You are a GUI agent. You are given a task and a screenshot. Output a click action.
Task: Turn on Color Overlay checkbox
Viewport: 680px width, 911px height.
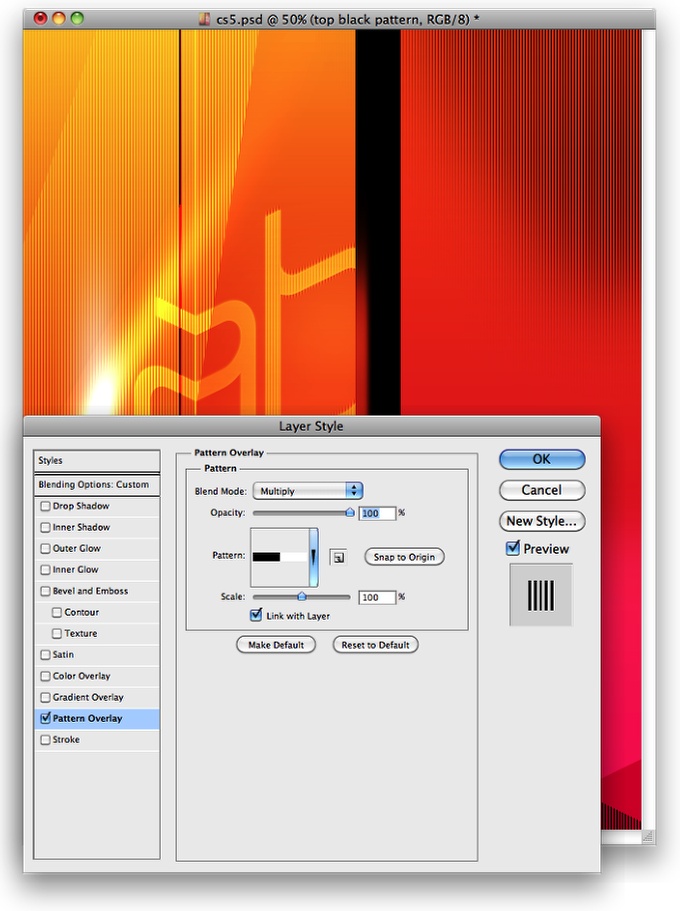click(45, 676)
